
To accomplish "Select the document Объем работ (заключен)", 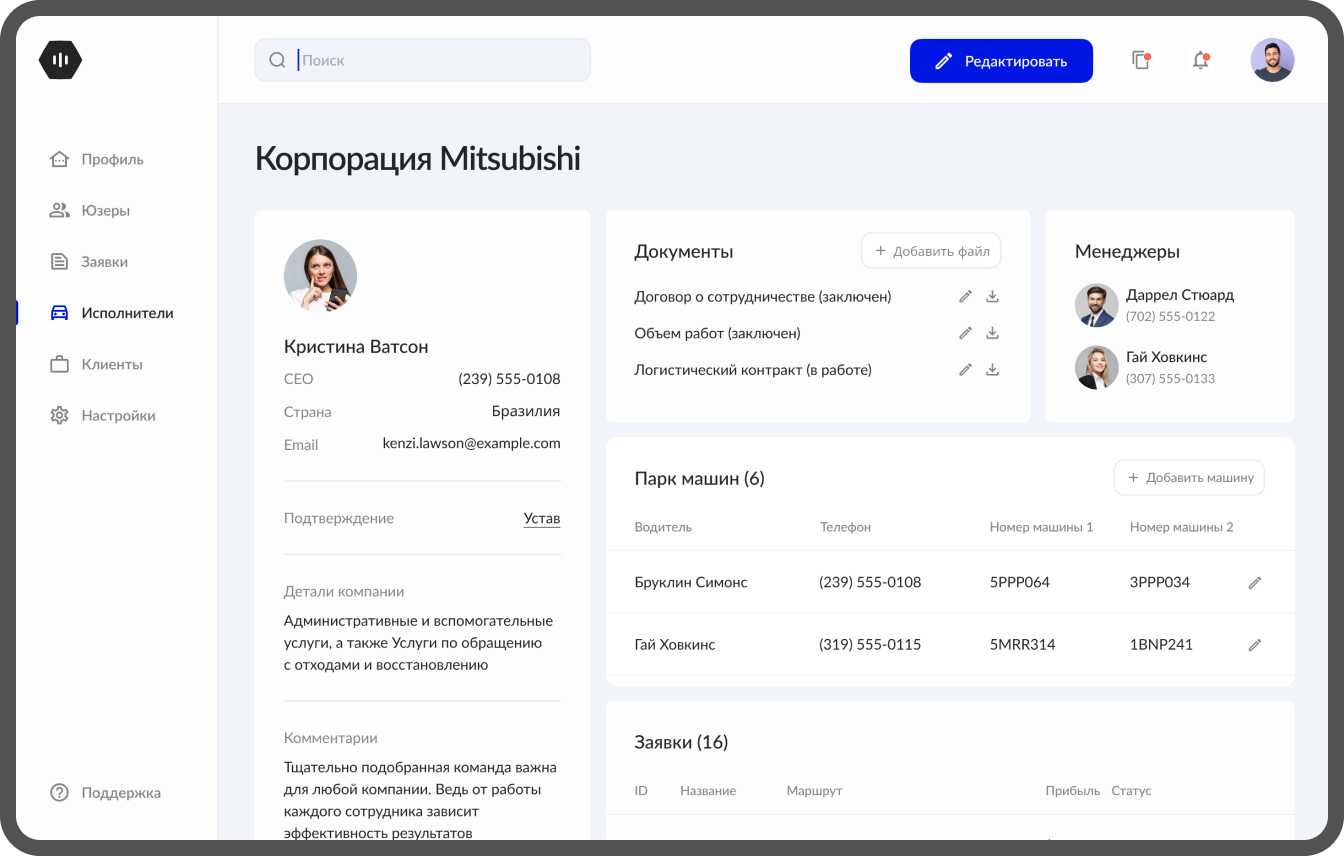I will (x=718, y=333).
